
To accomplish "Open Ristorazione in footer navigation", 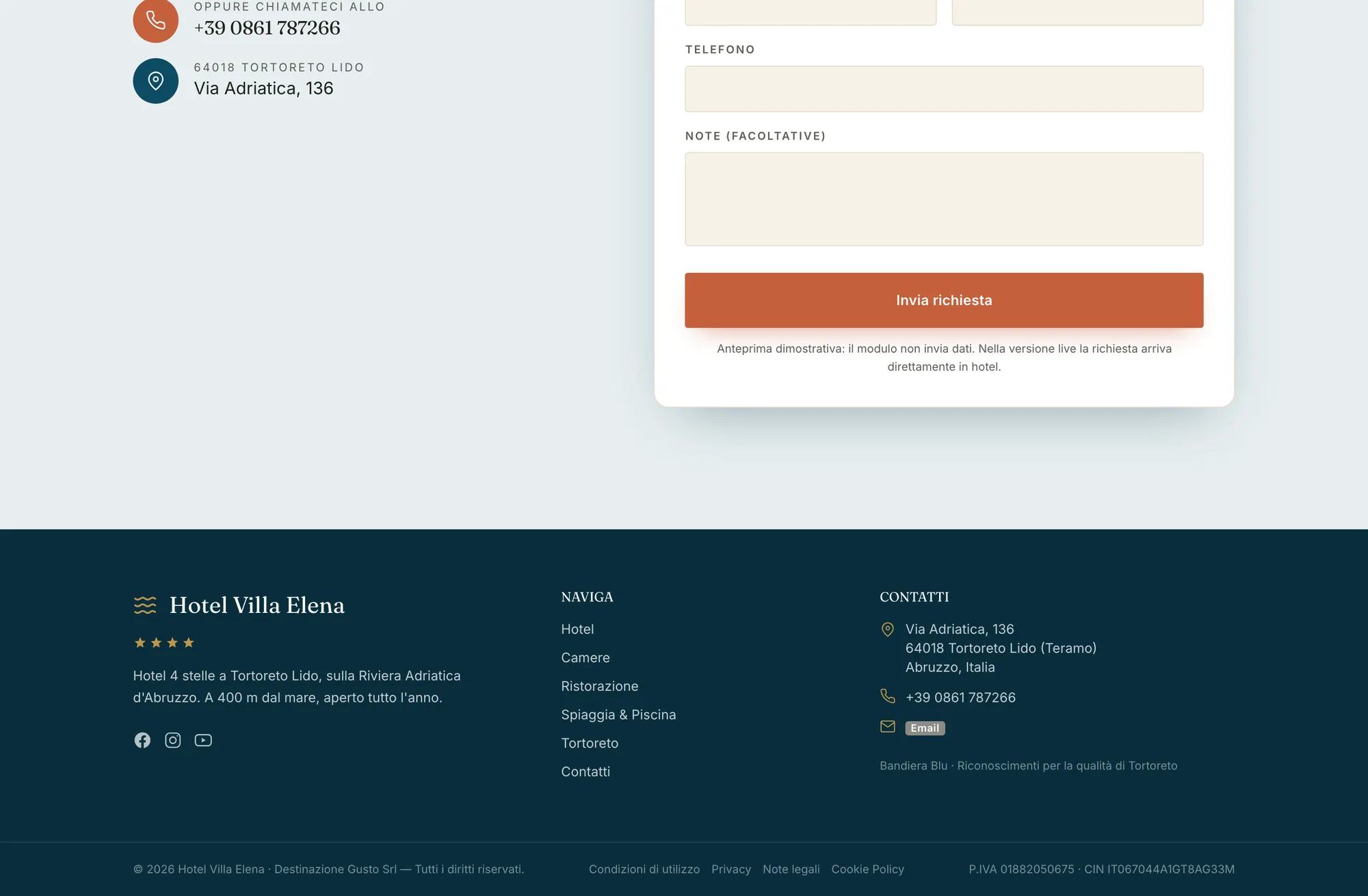I will coord(600,686).
